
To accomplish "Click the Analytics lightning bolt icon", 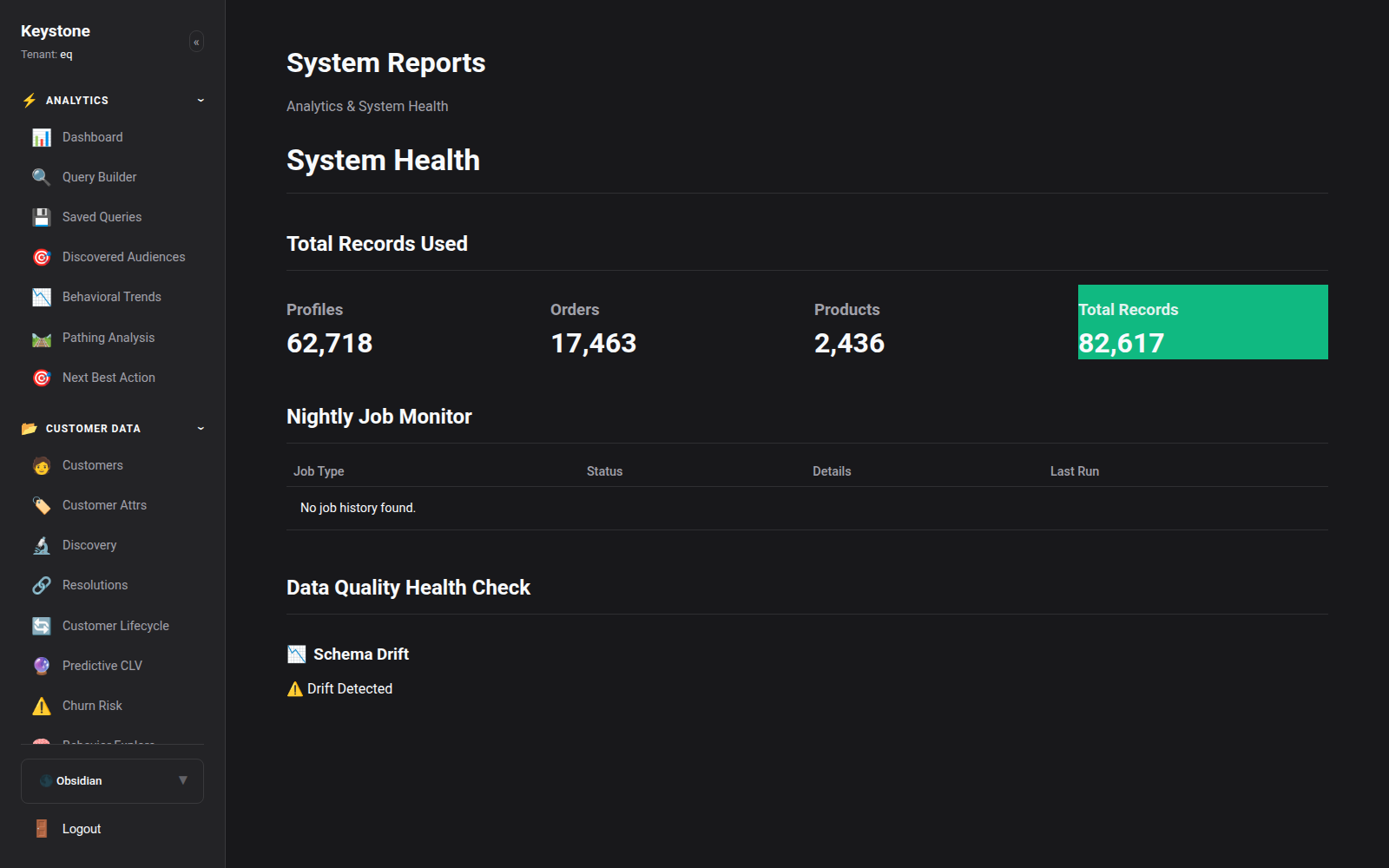I will point(30,100).
